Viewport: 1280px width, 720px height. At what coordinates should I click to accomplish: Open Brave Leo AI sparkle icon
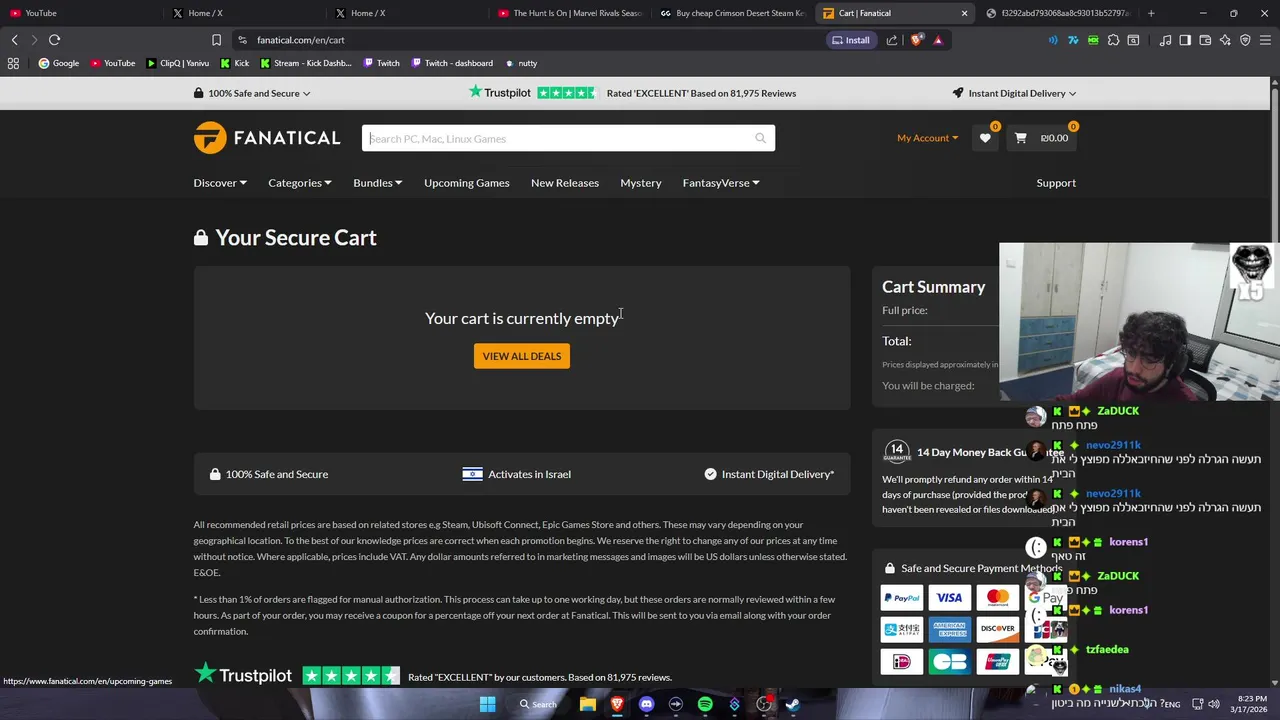tap(1225, 40)
